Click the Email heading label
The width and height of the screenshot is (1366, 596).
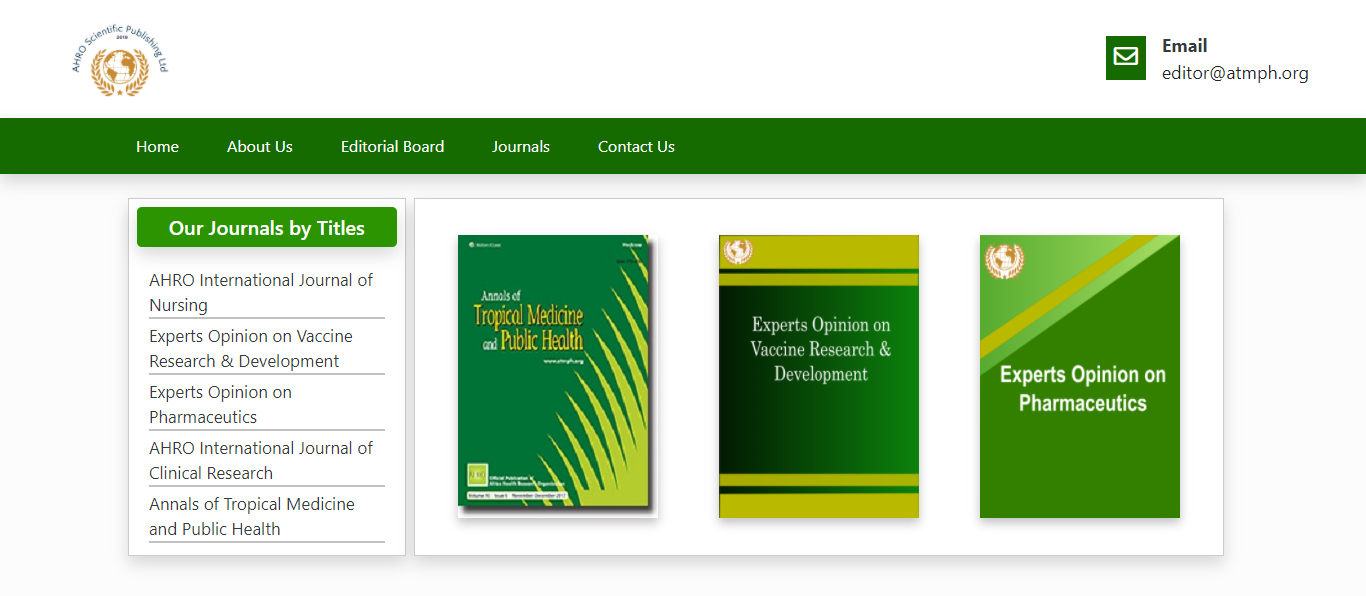[1184, 46]
